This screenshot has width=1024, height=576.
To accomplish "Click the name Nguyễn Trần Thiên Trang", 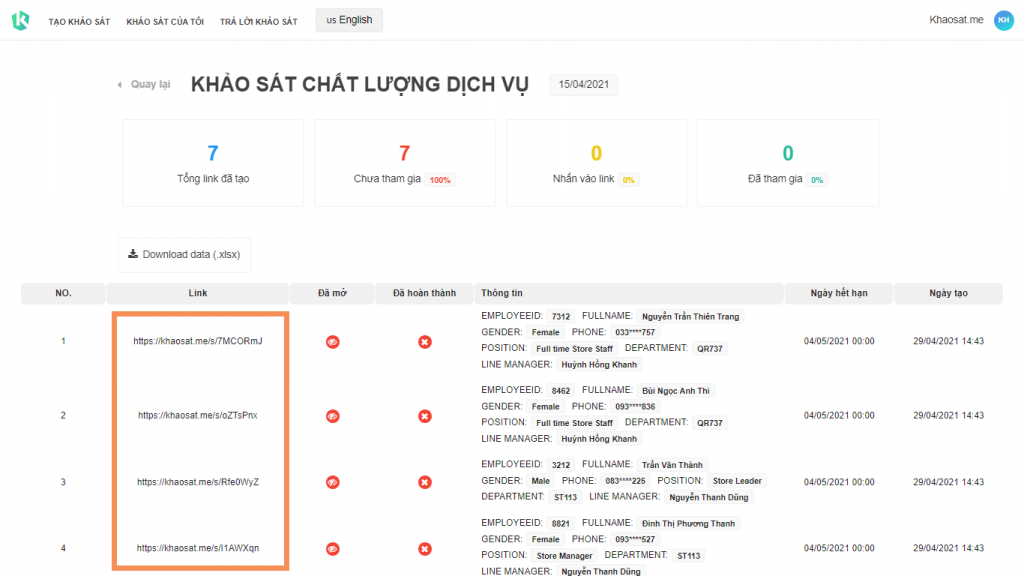I will 690,317.
